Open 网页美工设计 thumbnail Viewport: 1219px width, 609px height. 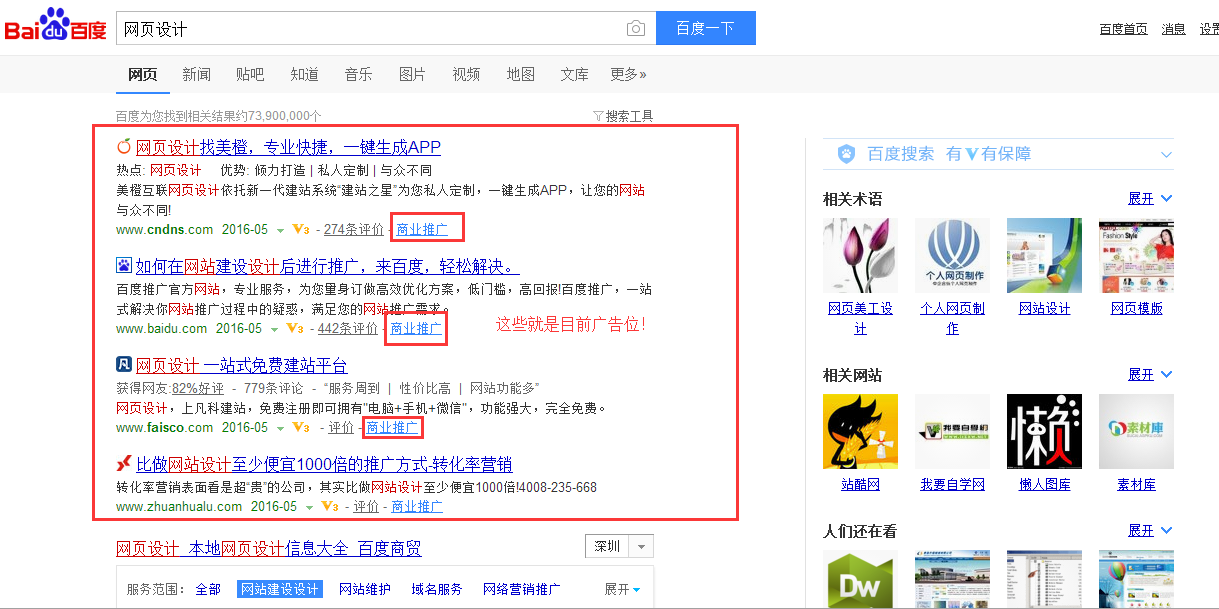[x=860, y=256]
